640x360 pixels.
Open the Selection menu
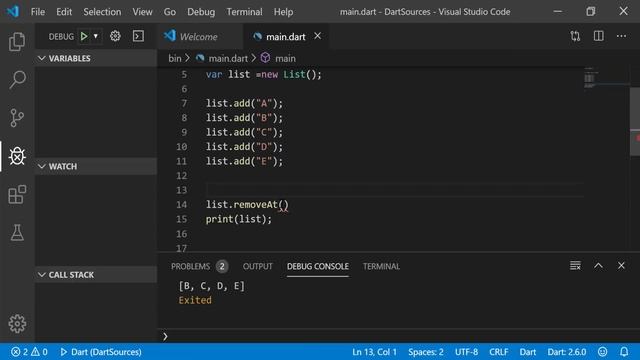click(102, 12)
